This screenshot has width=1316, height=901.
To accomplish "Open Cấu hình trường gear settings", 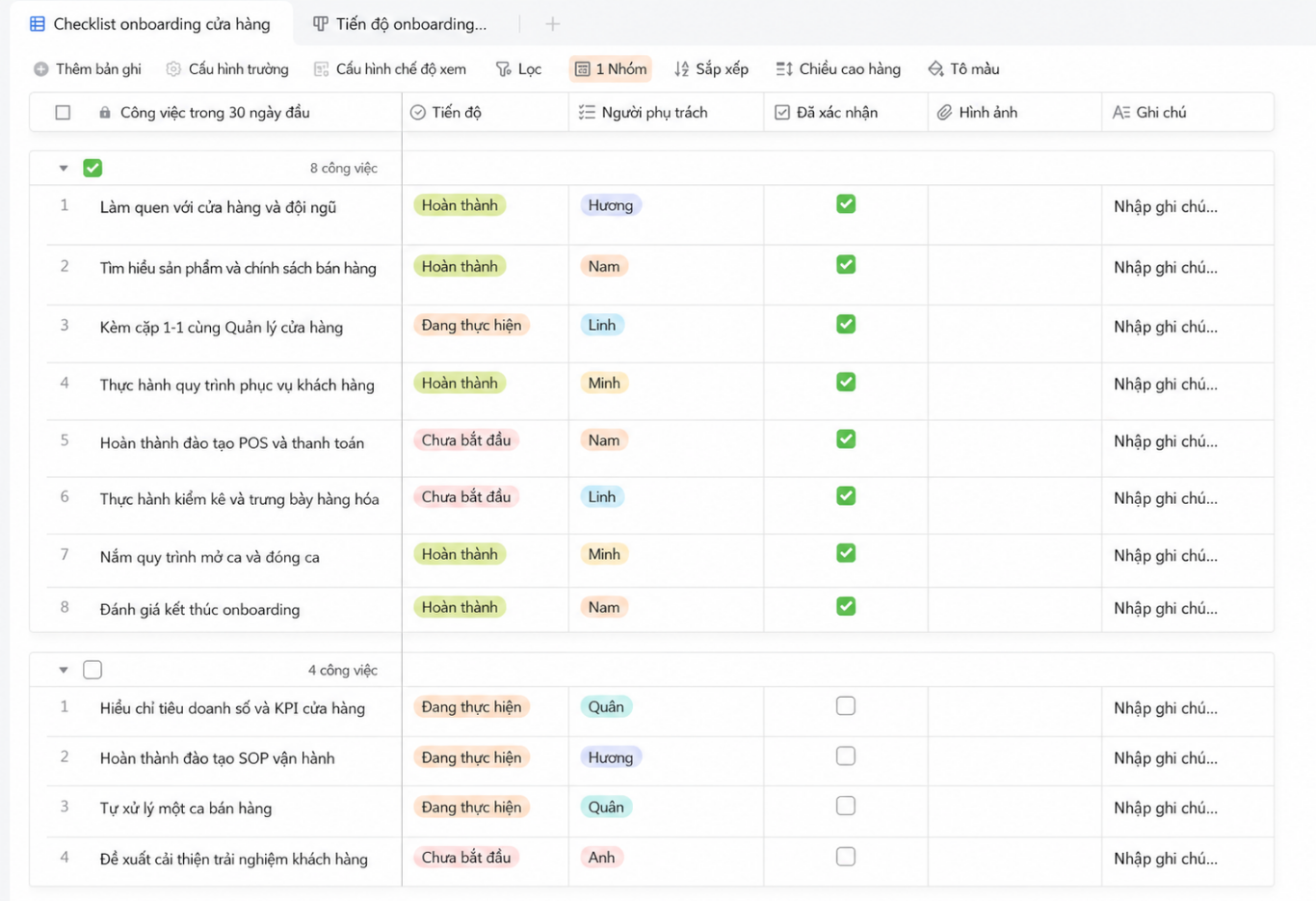I will tap(173, 69).
